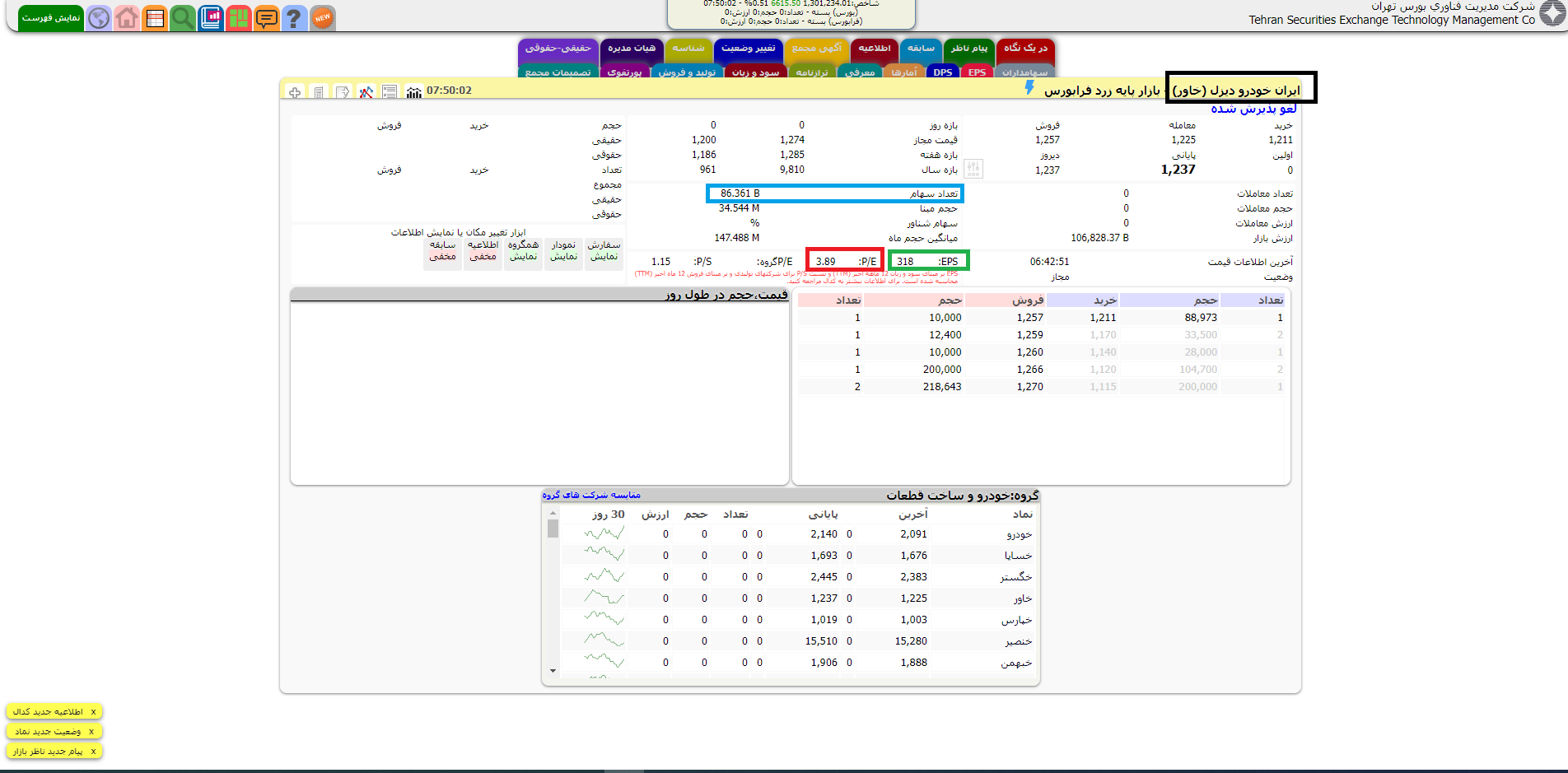Open the dark red اطلاعیه tab
1568x773 pixels.
[875, 49]
